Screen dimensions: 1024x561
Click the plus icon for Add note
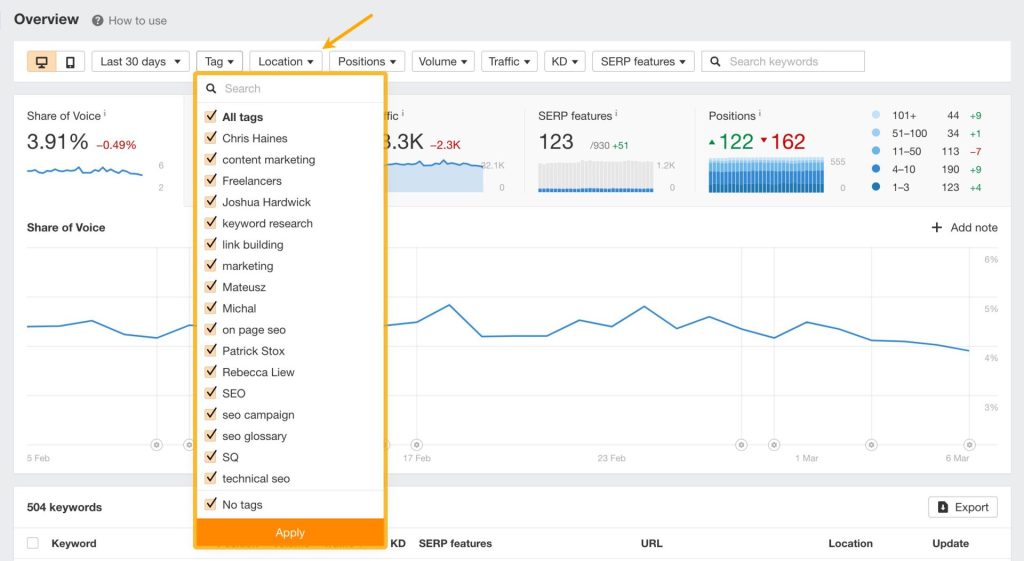tap(937, 228)
